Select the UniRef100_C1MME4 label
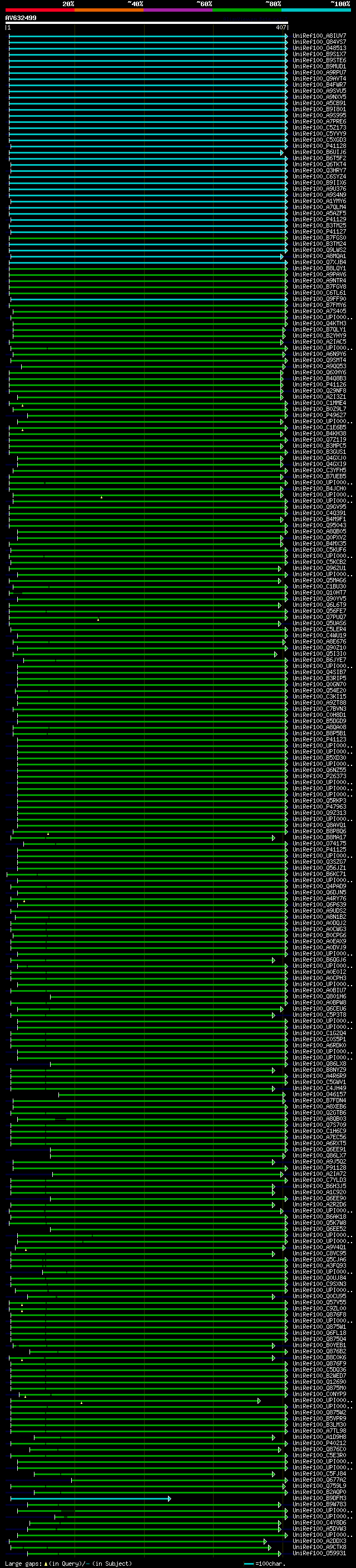This screenshot has width=356, height=1568. pyautogui.click(x=319, y=403)
